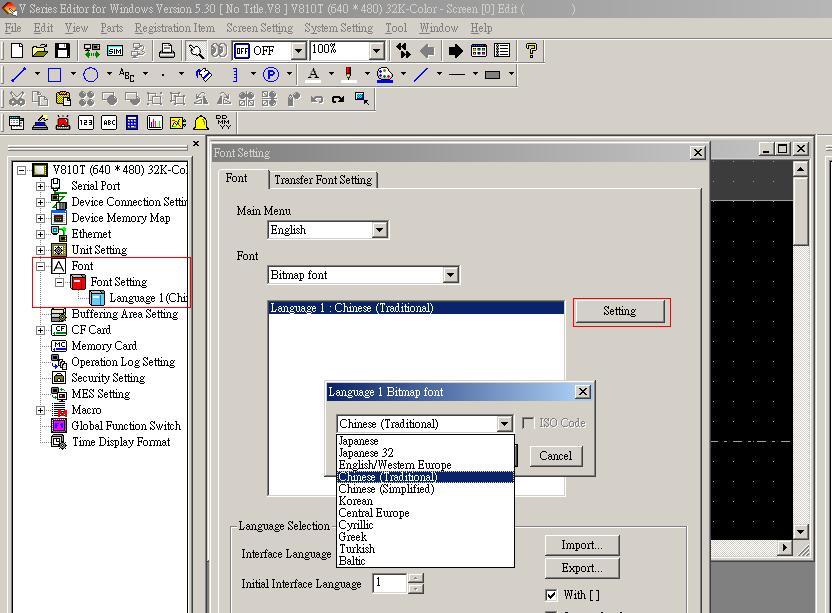Enable the ISO Code checkbox
The width and height of the screenshot is (832, 613).
[528, 423]
